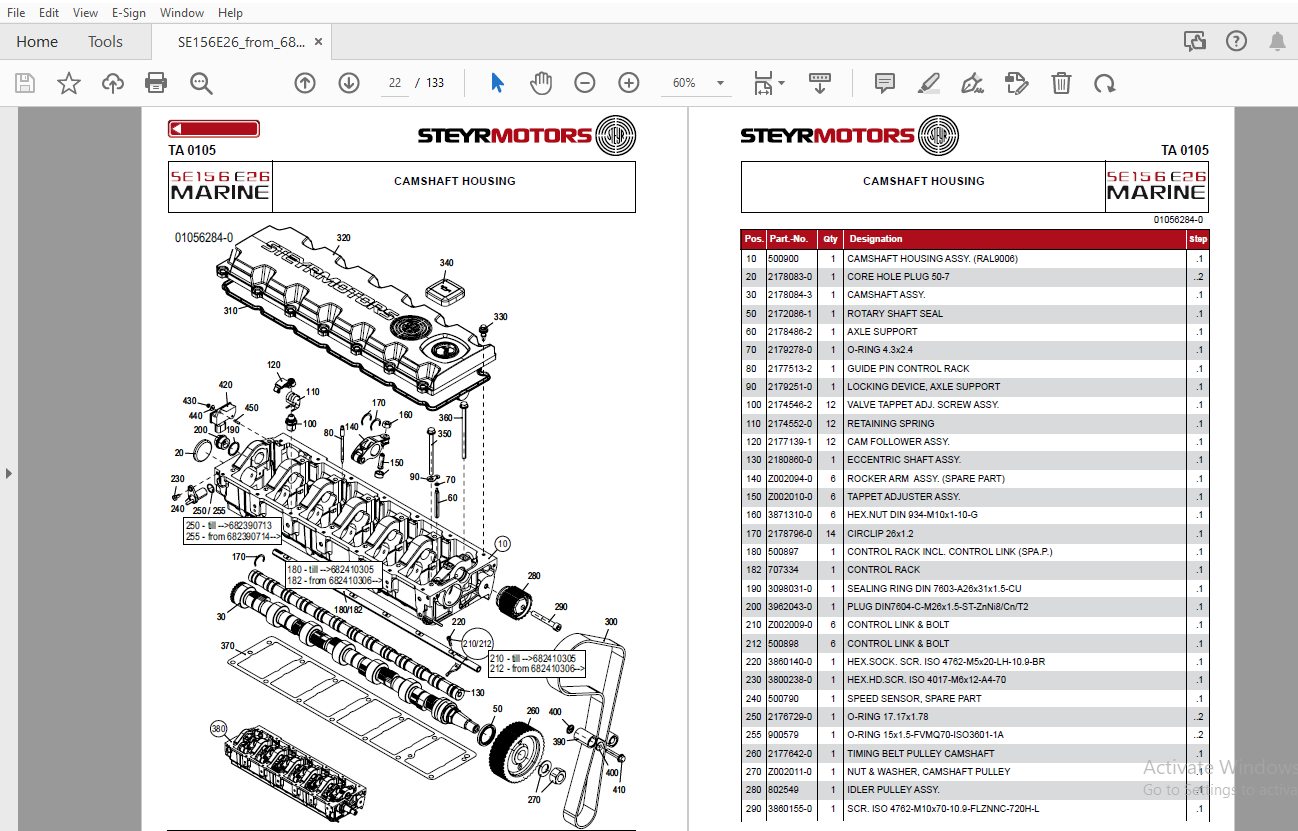Bookmark this document with the star icon
This screenshot has height=831, width=1298.
click(69, 83)
